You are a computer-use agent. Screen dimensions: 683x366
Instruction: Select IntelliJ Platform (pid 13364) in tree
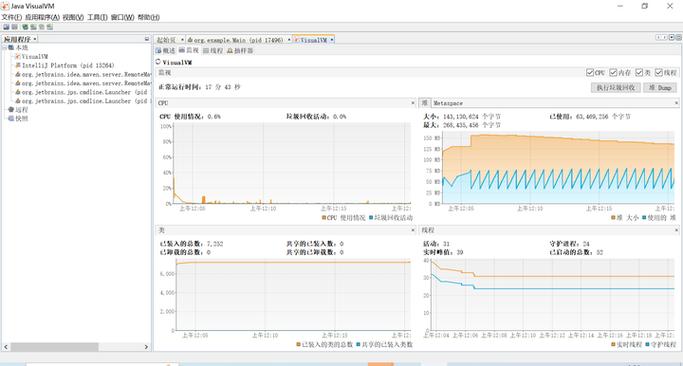click(68, 65)
